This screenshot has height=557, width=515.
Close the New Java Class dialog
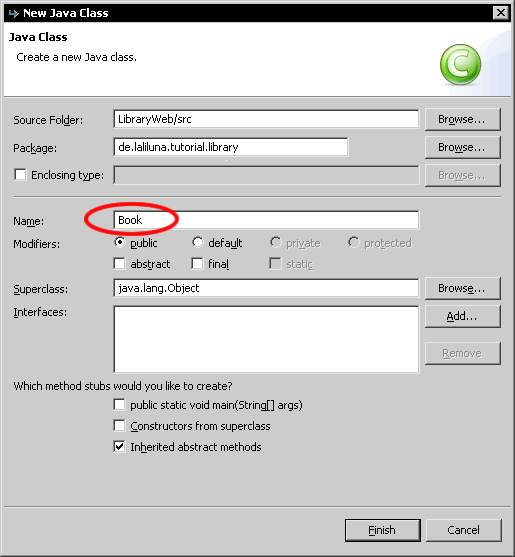tap(500, 13)
